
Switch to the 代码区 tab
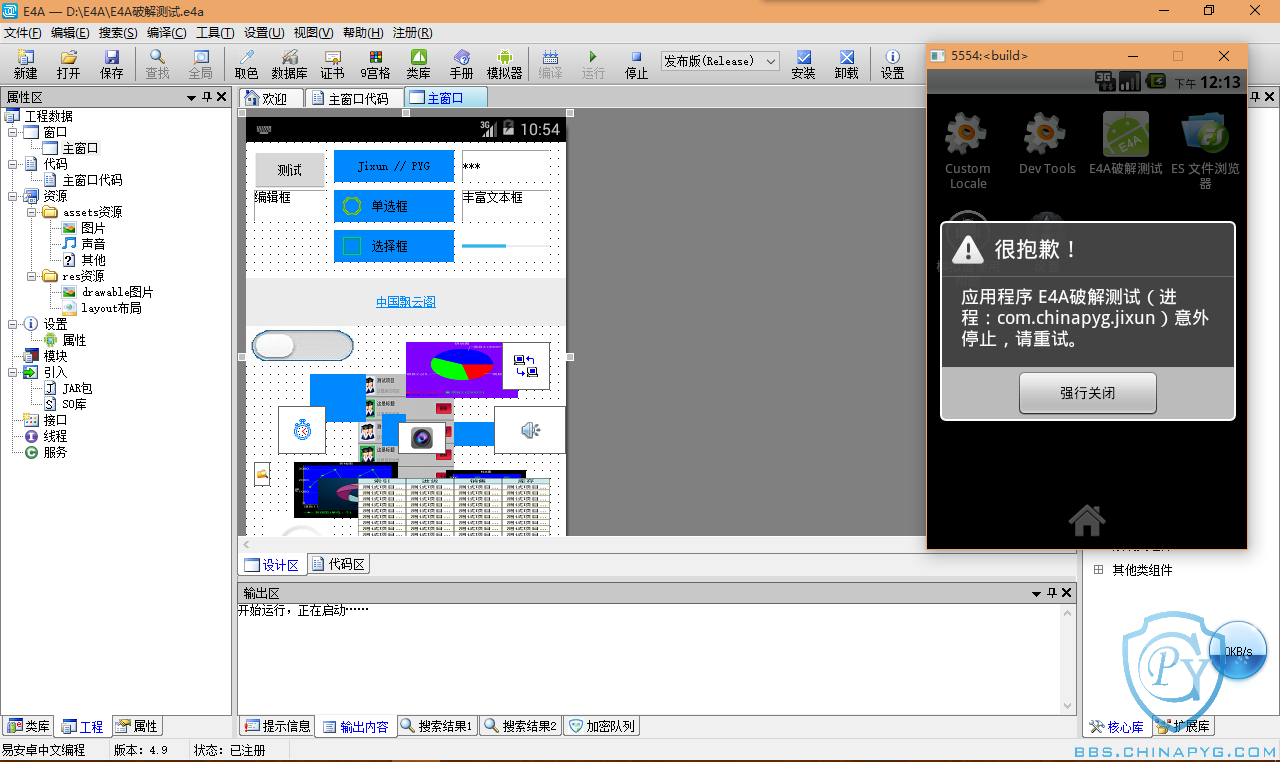click(x=338, y=564)
